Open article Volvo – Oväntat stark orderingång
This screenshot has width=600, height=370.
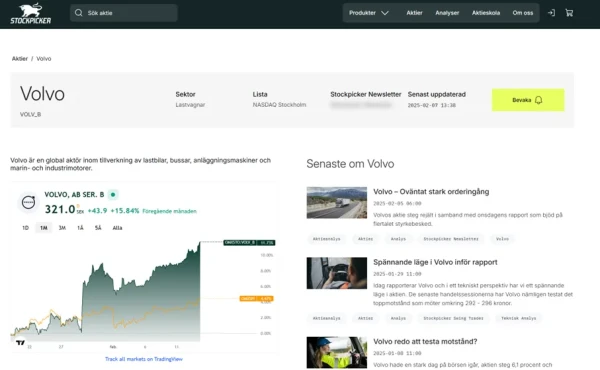431,192
